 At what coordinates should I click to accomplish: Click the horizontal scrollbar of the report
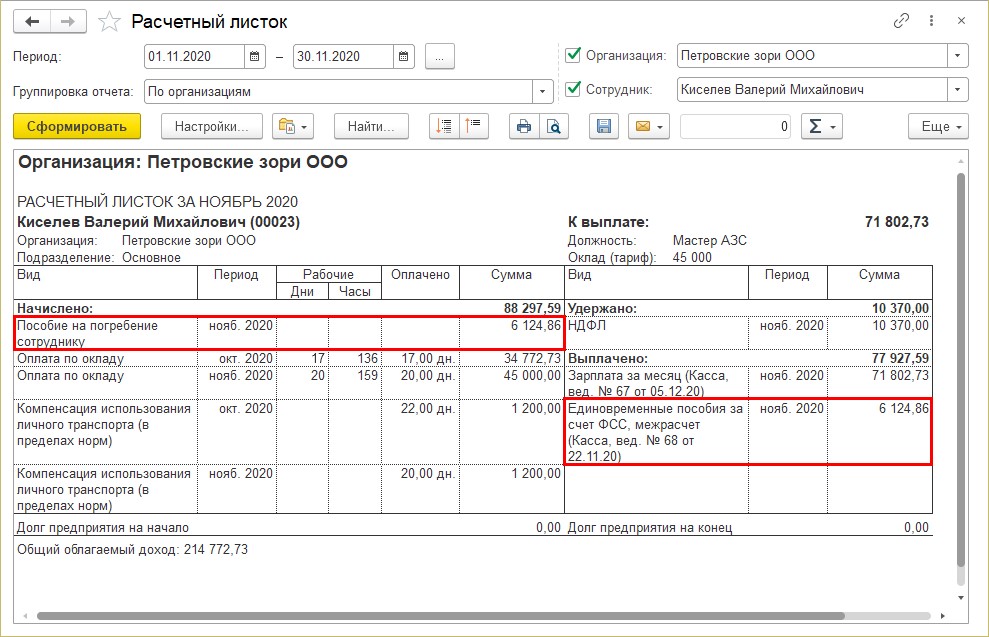coord(440,616)
